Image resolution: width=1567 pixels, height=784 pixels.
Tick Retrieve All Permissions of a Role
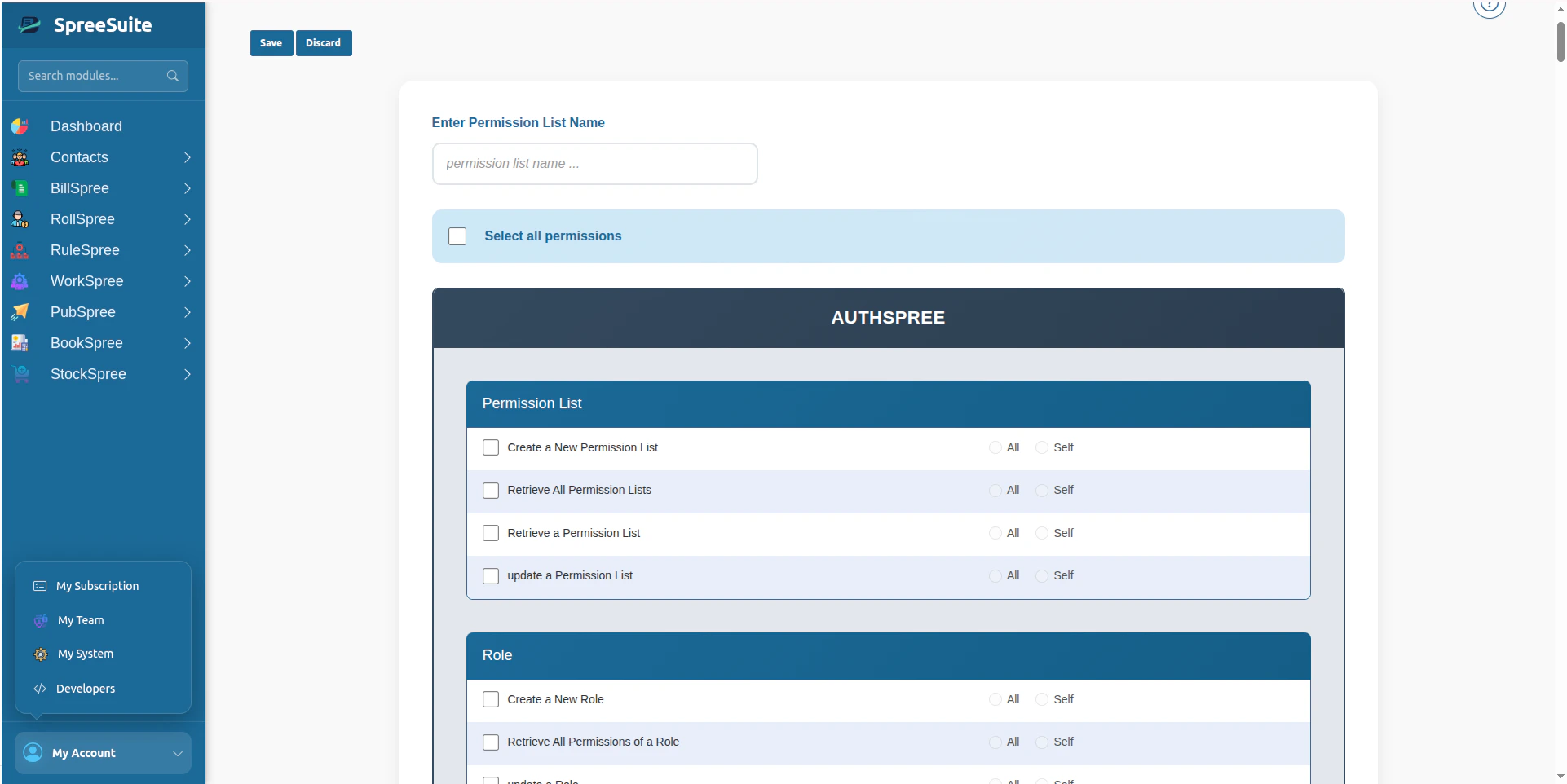point(491,742)
